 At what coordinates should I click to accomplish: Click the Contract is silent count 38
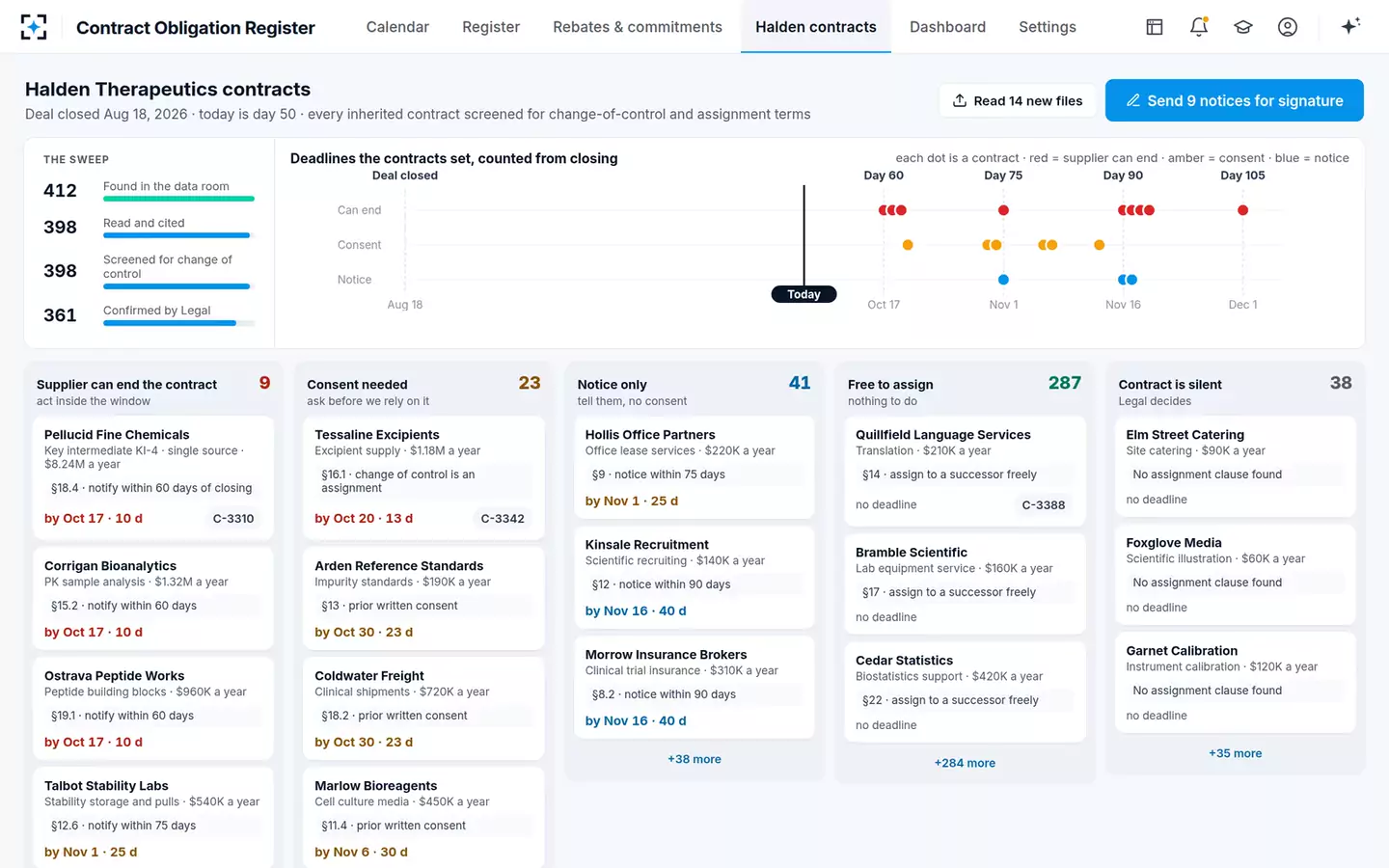[x=1341, y=383]
